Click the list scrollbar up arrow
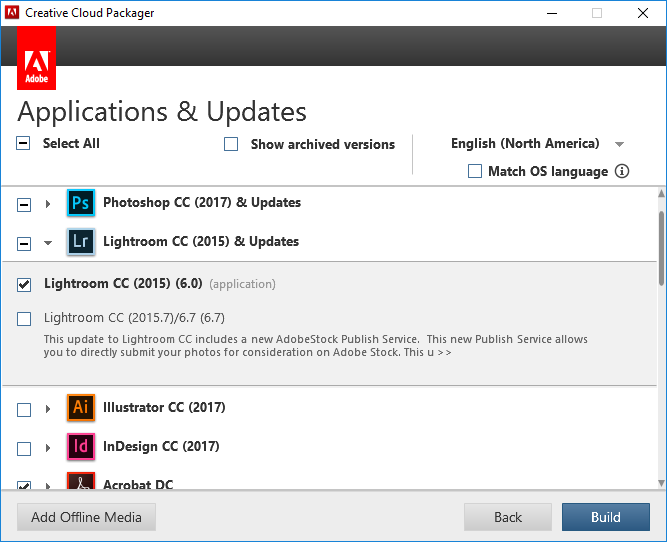This screenshot has height=542, width=667. tap(661, 193)
